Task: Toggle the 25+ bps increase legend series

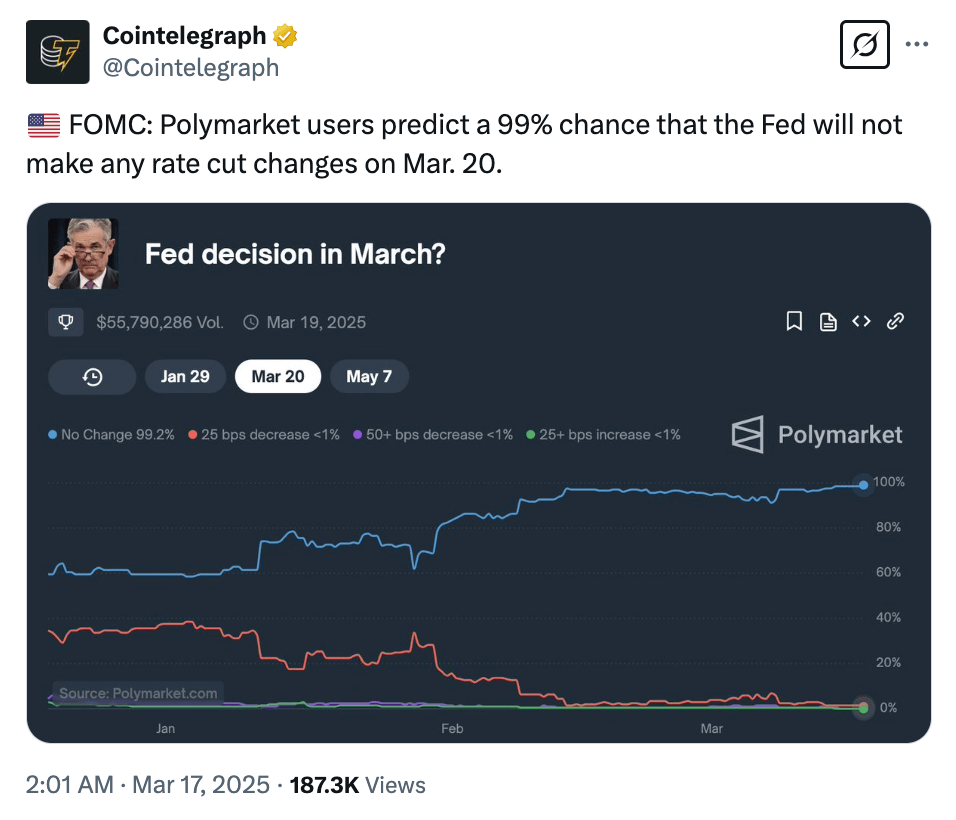Action: pyautogui.click(x=603, y=435)
